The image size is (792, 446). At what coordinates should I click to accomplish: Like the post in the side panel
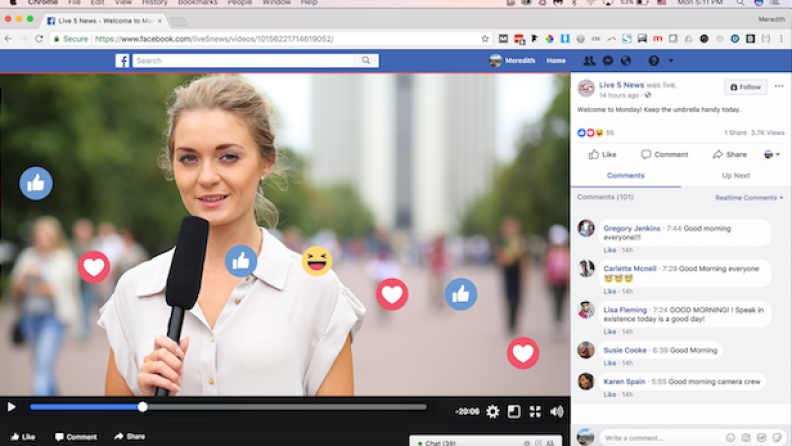(x=602, y=155)
